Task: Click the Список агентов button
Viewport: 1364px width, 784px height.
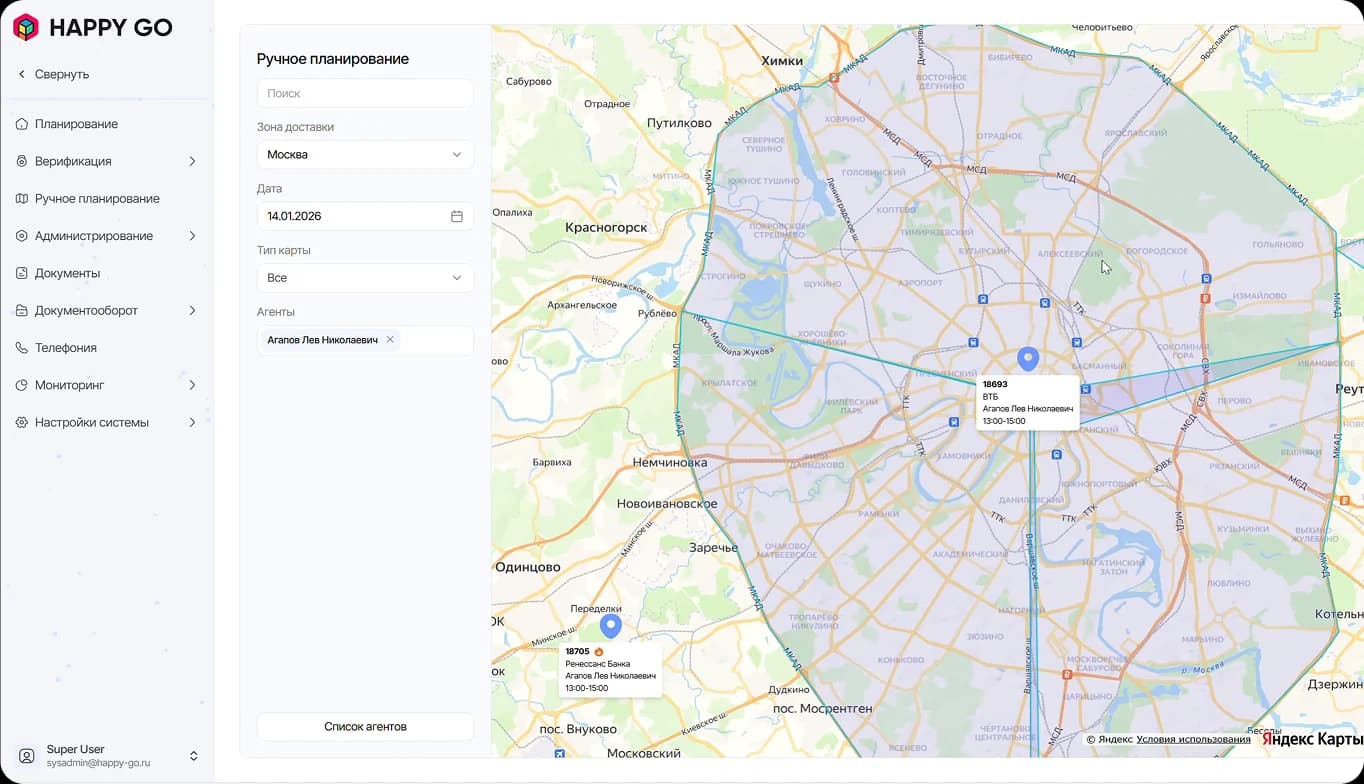Action: point(365,727)
